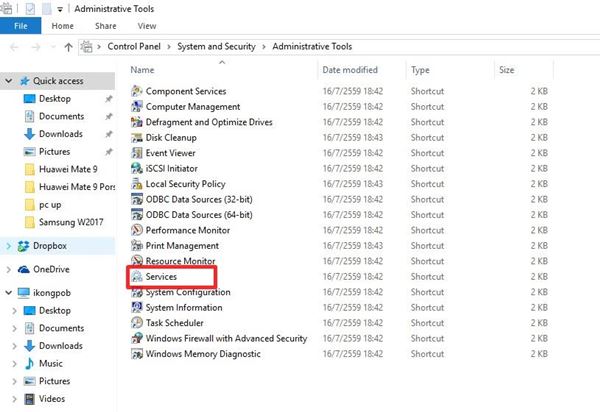Click the Disk Cleanup date 16/7/2559 18:43

coord(352,138)
